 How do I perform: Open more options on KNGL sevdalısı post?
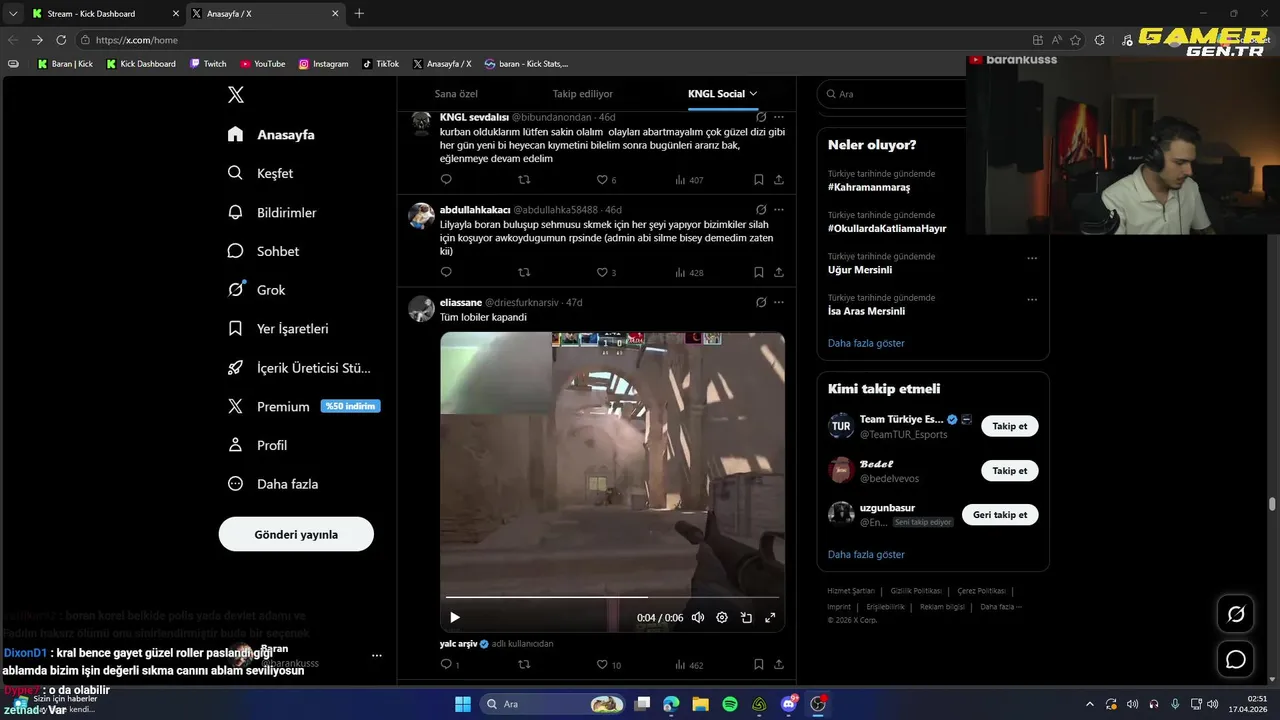pyautogui.click(x=779, y=117)
